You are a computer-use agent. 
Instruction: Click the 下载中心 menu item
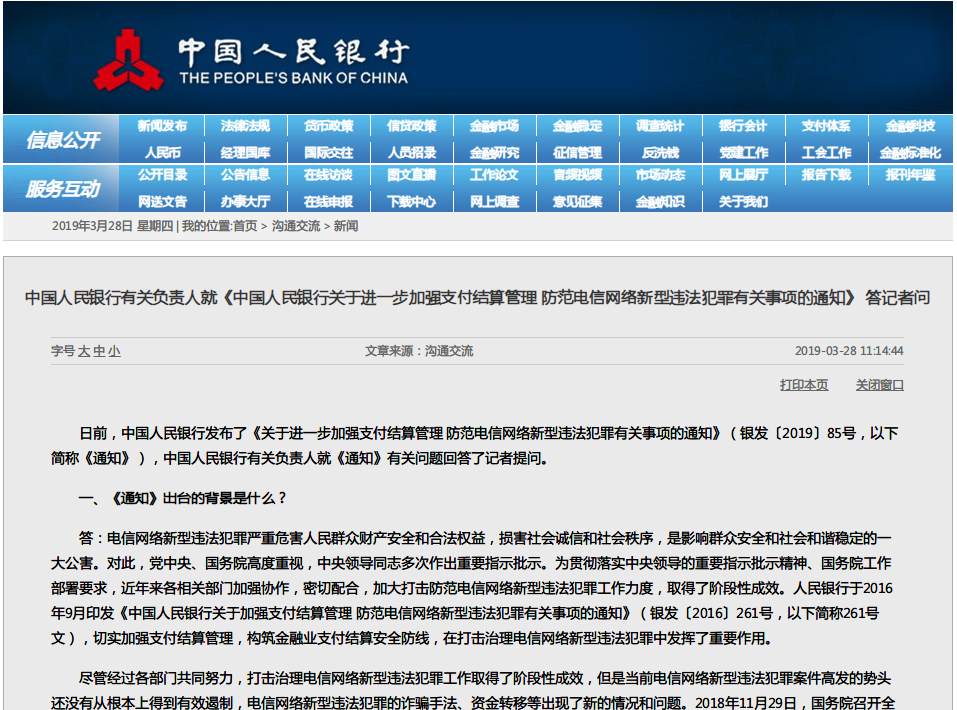(x=411, y=201)
